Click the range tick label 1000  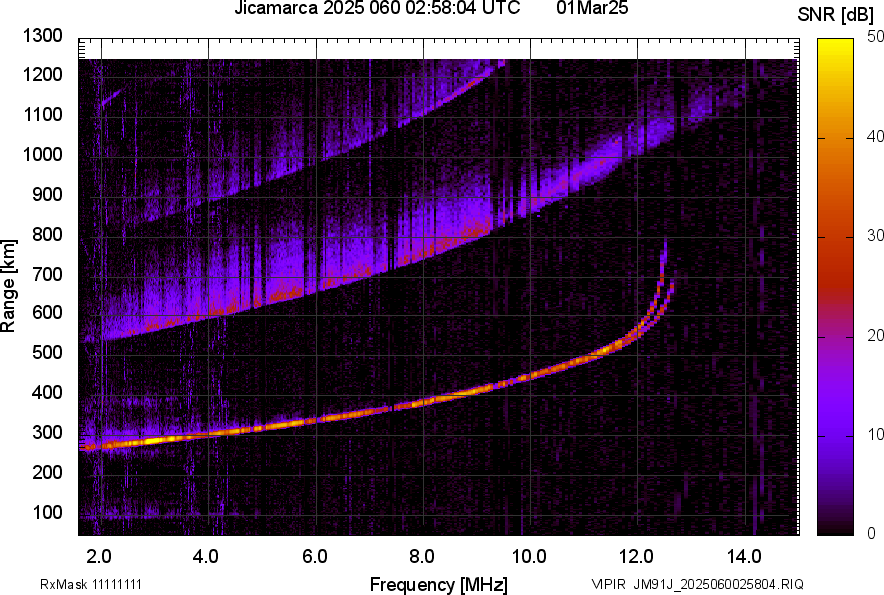click(42, 154)
